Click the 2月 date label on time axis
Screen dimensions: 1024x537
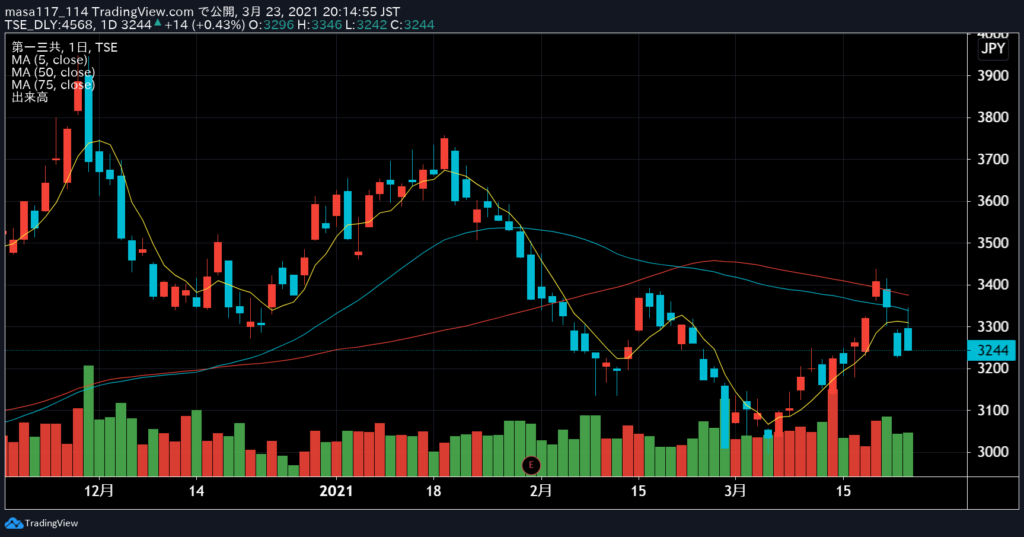coord(541,491)
